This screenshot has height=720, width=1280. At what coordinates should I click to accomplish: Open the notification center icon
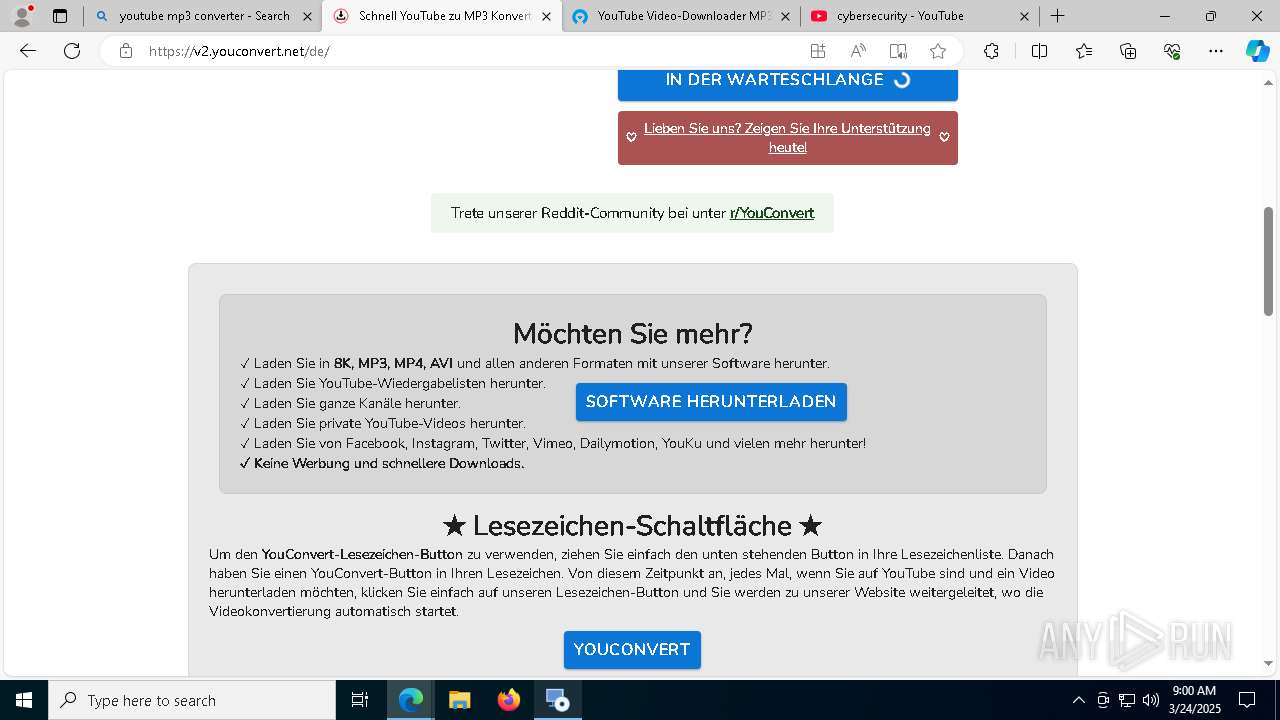pos(1247,700)
